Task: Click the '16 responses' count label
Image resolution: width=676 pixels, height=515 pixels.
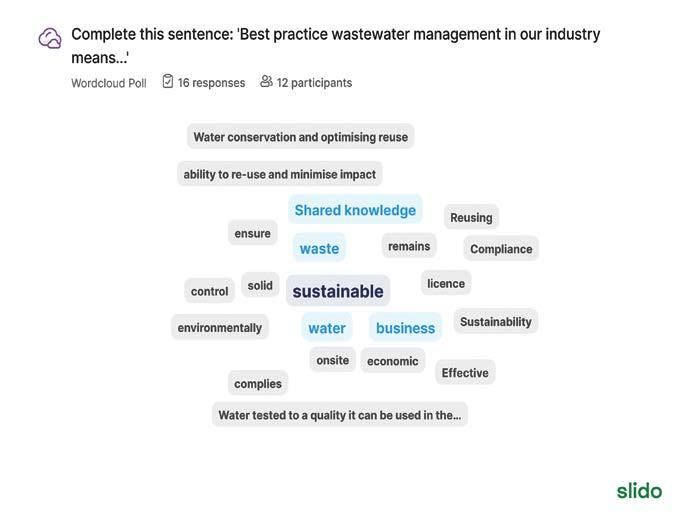Action: (211, 83)
